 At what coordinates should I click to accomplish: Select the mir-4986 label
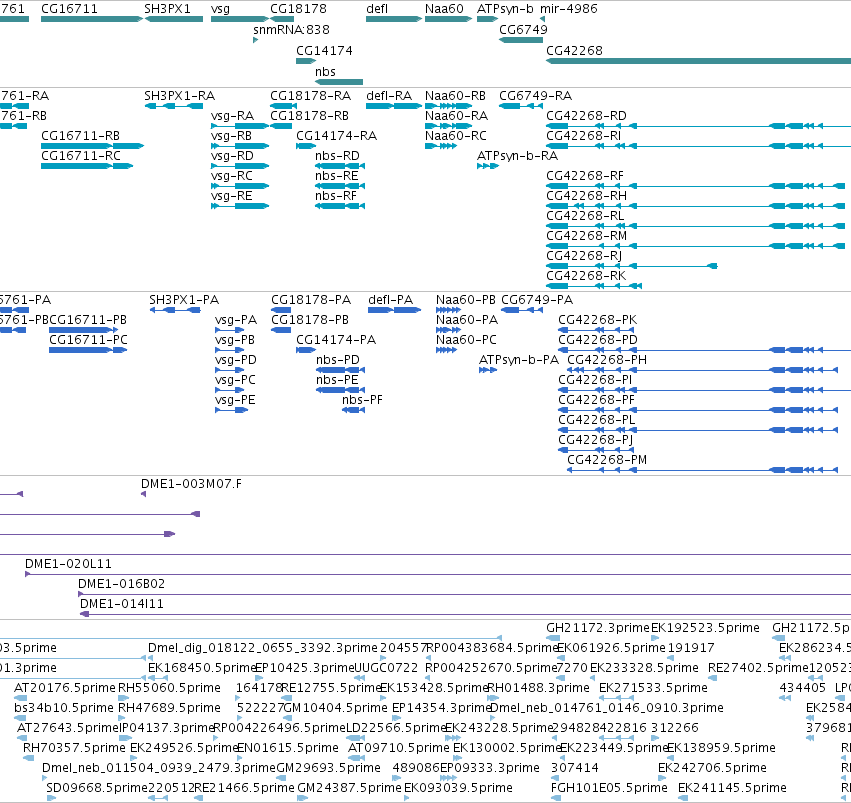pos(569,9)
